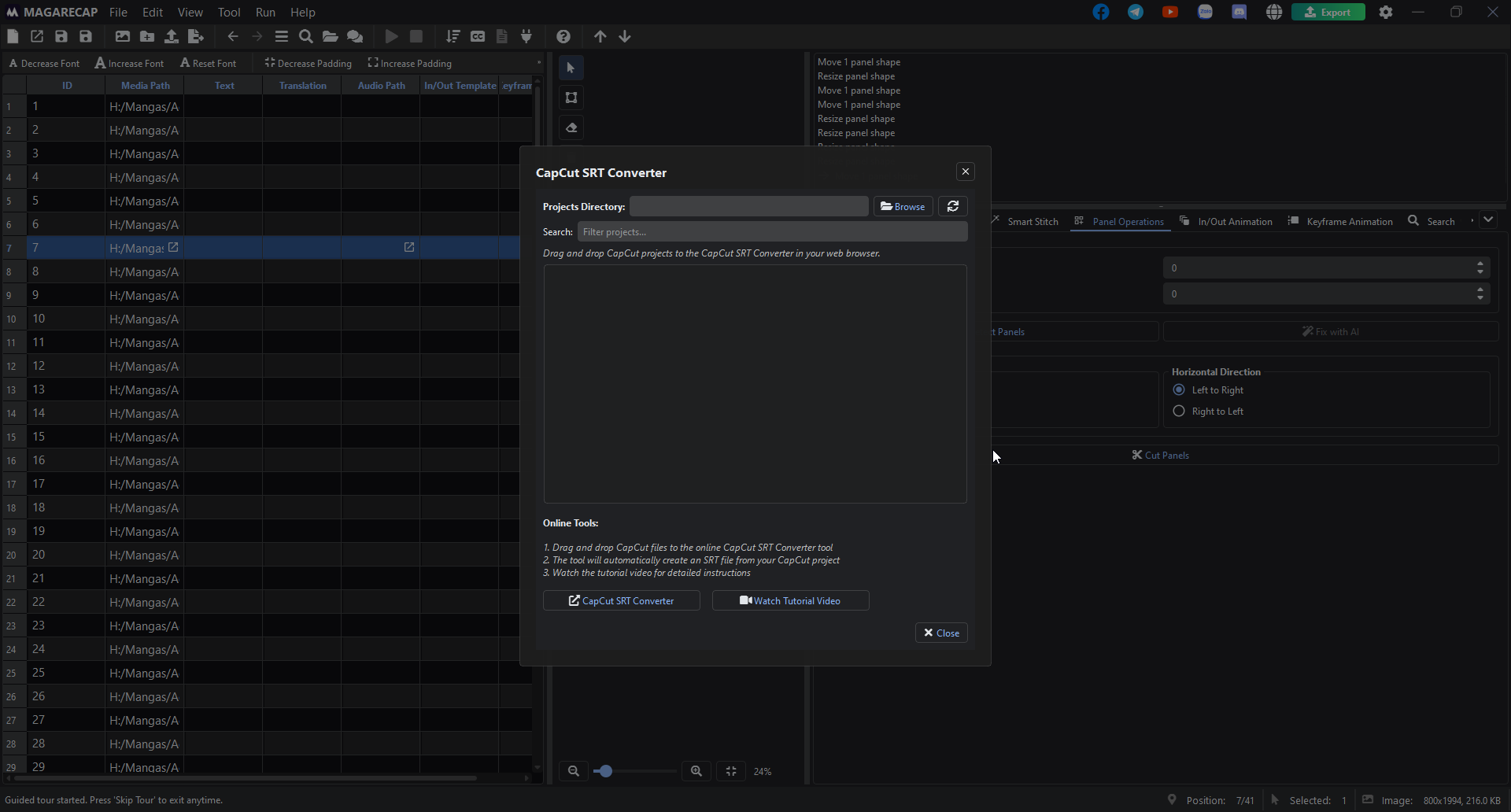Select the eraser tool
This screenshot has height=812, width=1511.
[571, 127]
